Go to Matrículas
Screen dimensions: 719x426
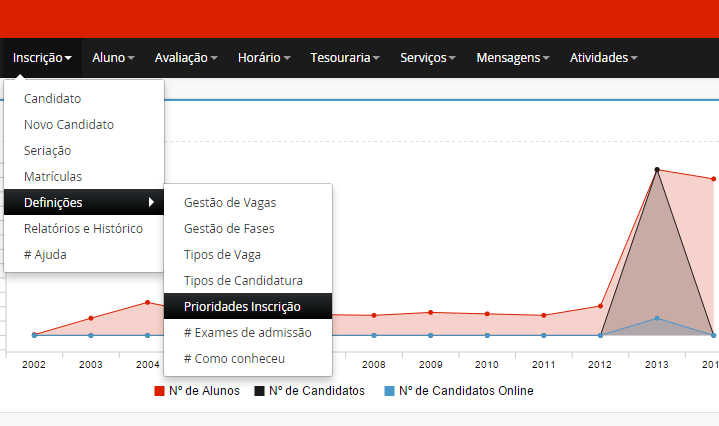[53, 177]
